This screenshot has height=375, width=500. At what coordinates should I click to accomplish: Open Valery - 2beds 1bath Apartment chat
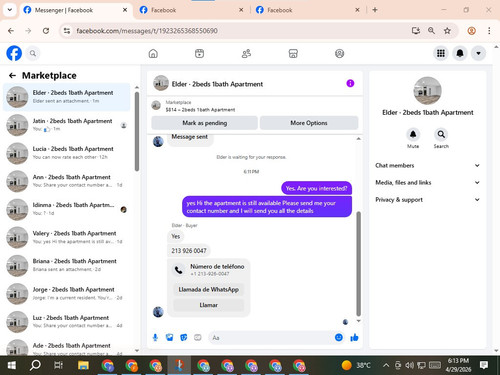(x=67, y=237)
